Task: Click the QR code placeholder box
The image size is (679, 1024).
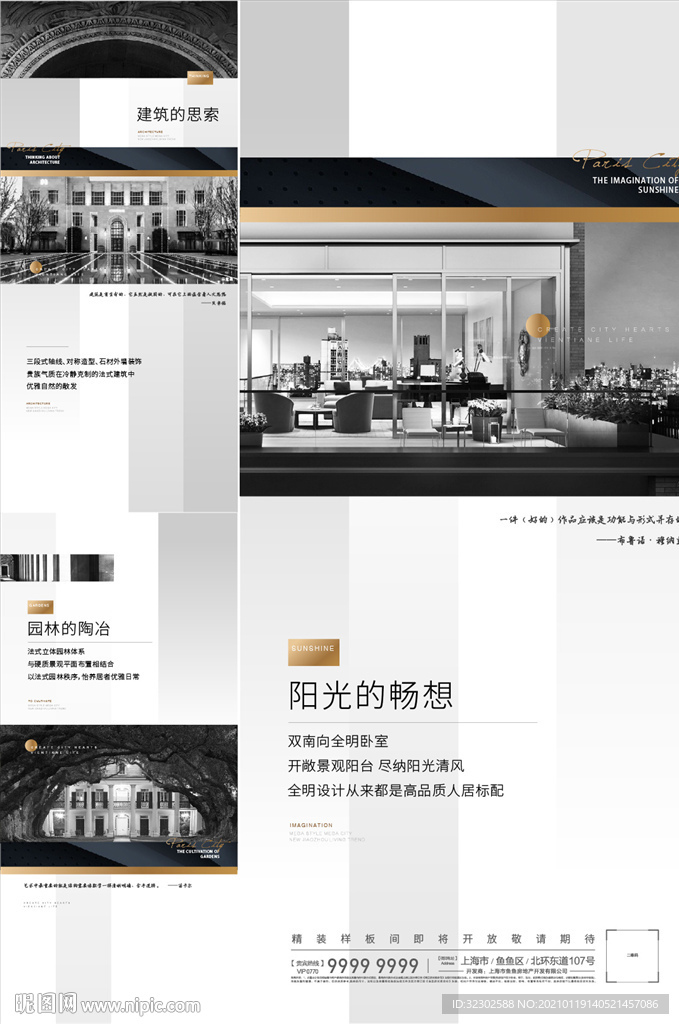Action: coord(632,955)
